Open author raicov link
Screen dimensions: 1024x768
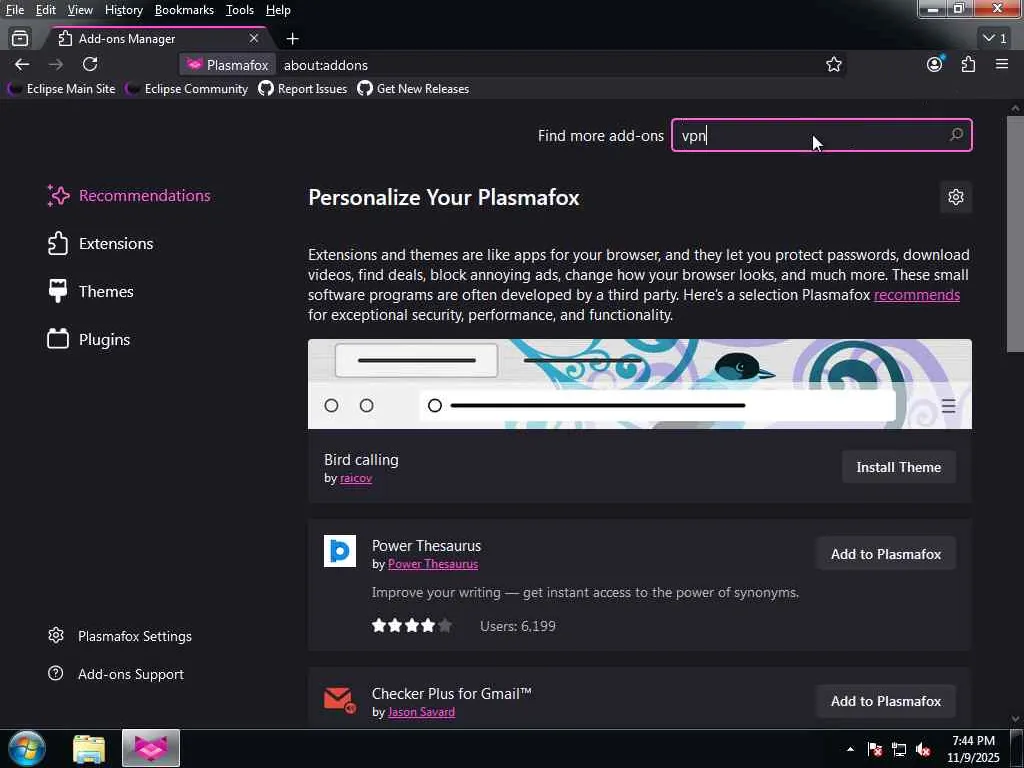coord(356,478)
